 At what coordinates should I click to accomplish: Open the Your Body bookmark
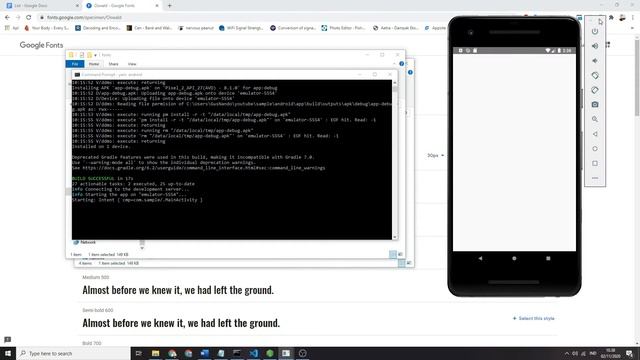[46, 28]
